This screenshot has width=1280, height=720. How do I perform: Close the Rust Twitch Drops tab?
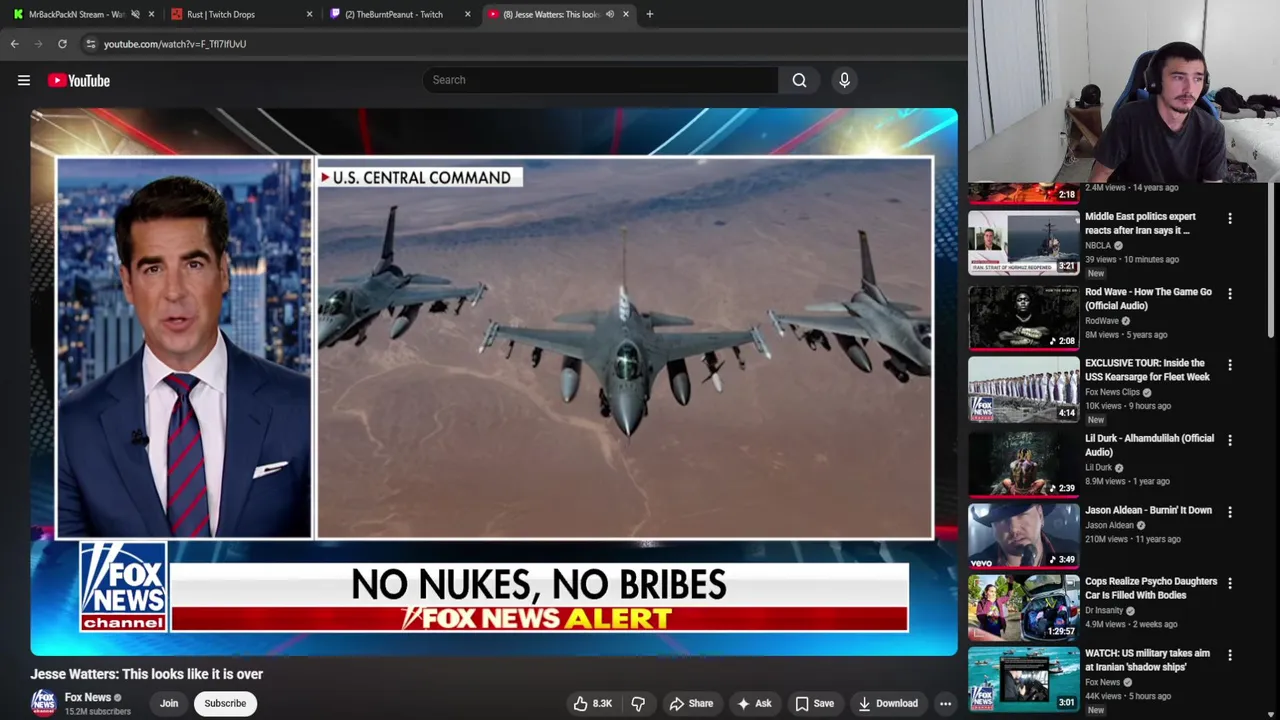[309, 14]
